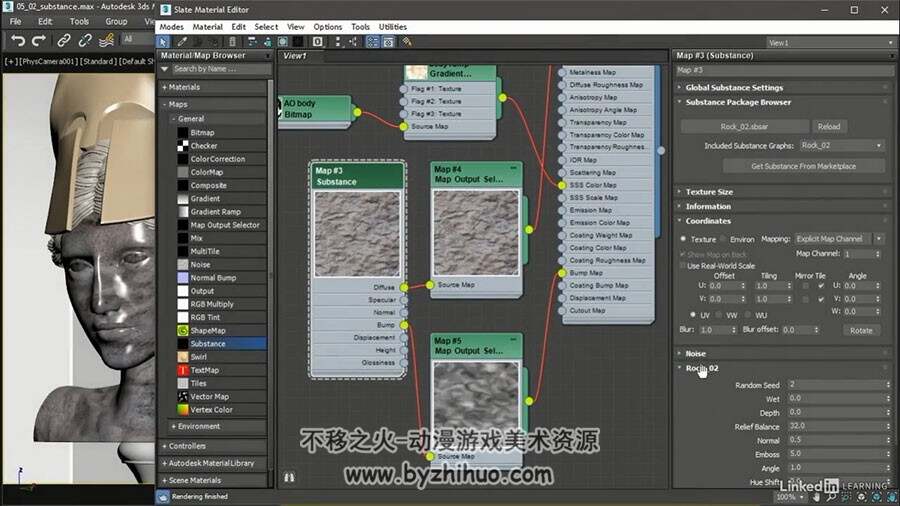Screen dimensions: 900x506
Task: Activate the Select tool arrow in Slate toolbar
Action: coord(164,42)
